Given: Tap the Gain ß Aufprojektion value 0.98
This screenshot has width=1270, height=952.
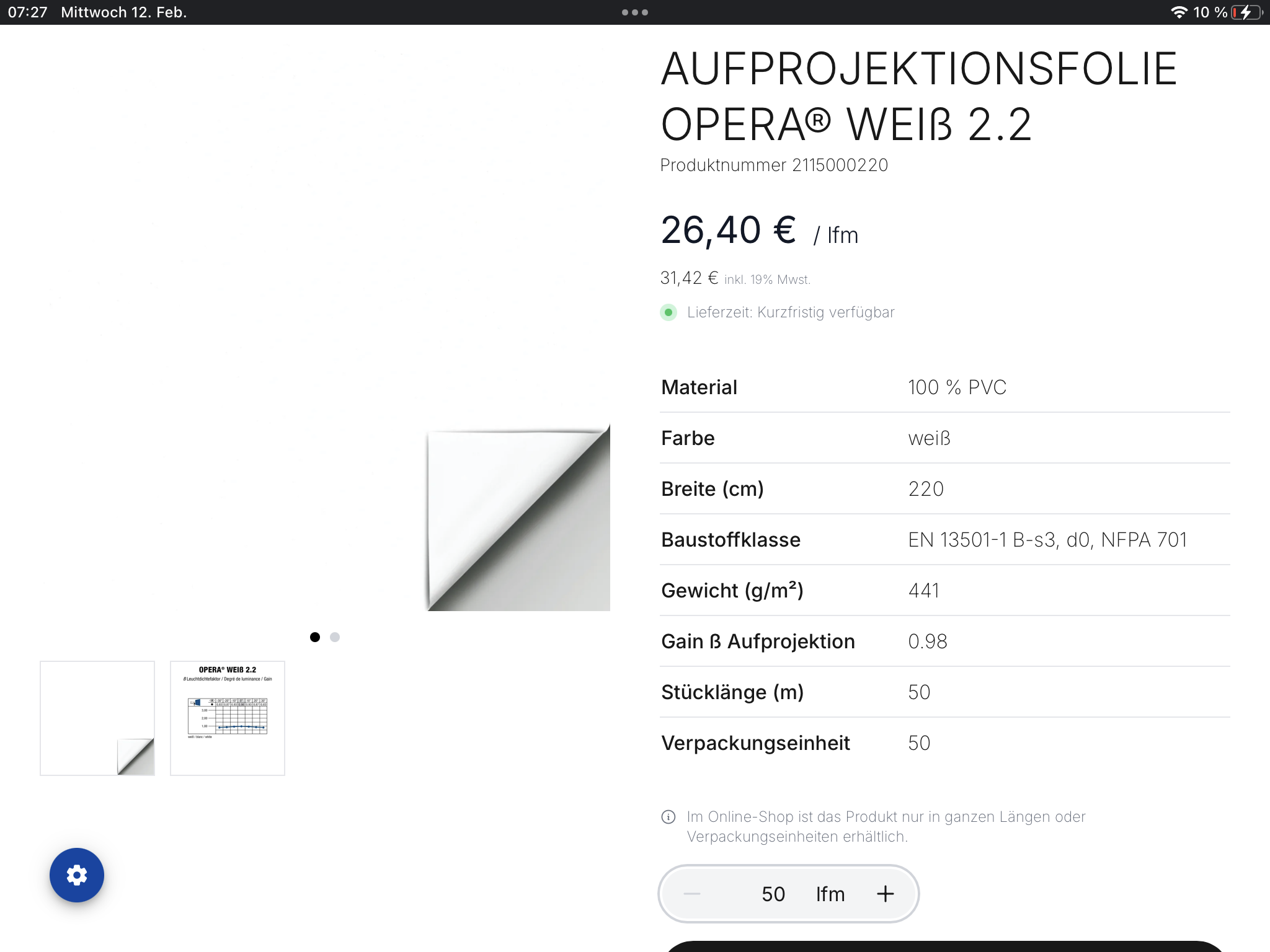Looking at the screenshot, I should pos(928,641).
